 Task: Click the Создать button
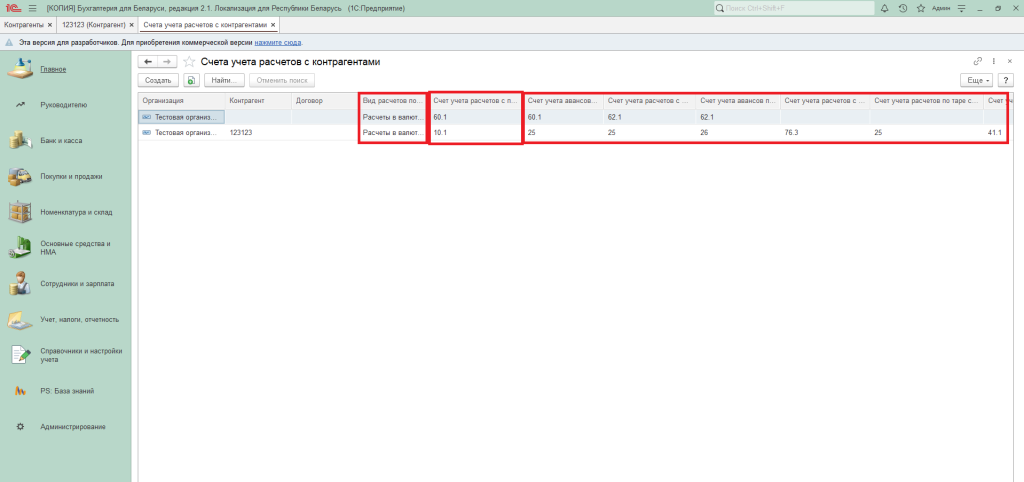click(x=157, y=80)
